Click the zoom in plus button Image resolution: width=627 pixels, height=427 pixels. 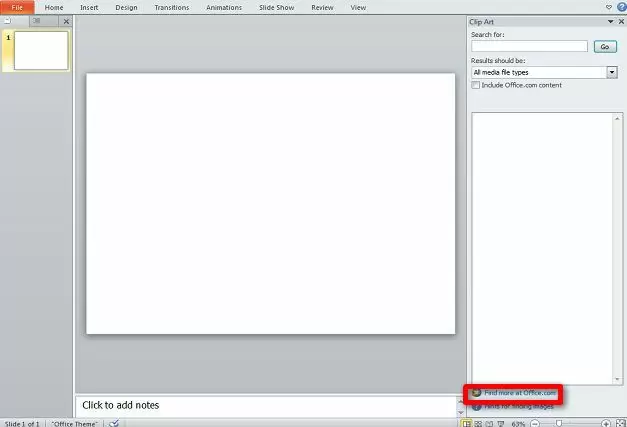click(x=606, y=423)
